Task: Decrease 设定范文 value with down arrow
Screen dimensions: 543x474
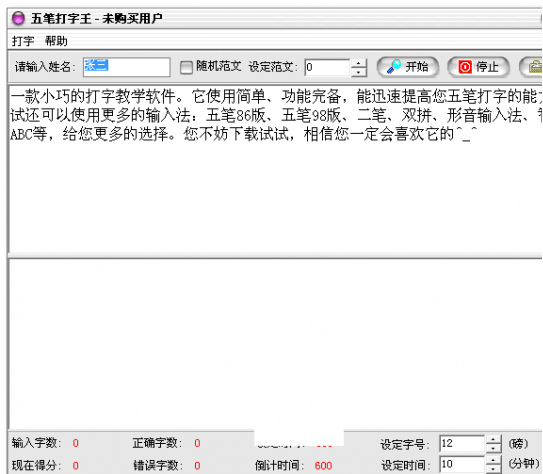Action: pos(359,72)
